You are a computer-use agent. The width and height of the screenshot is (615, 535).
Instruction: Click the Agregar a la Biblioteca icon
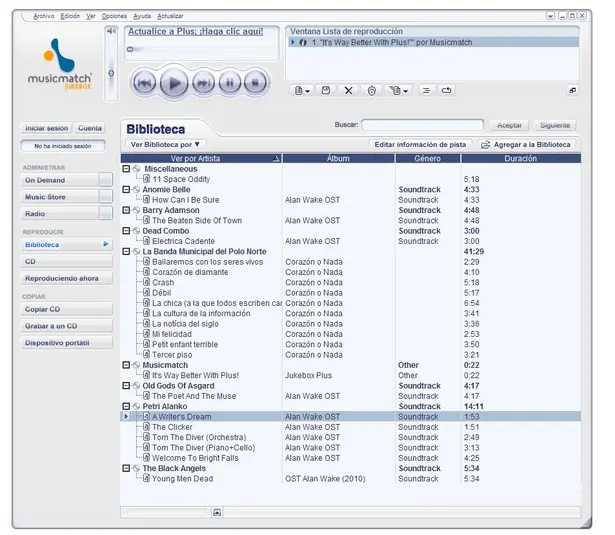pos(486,145)
